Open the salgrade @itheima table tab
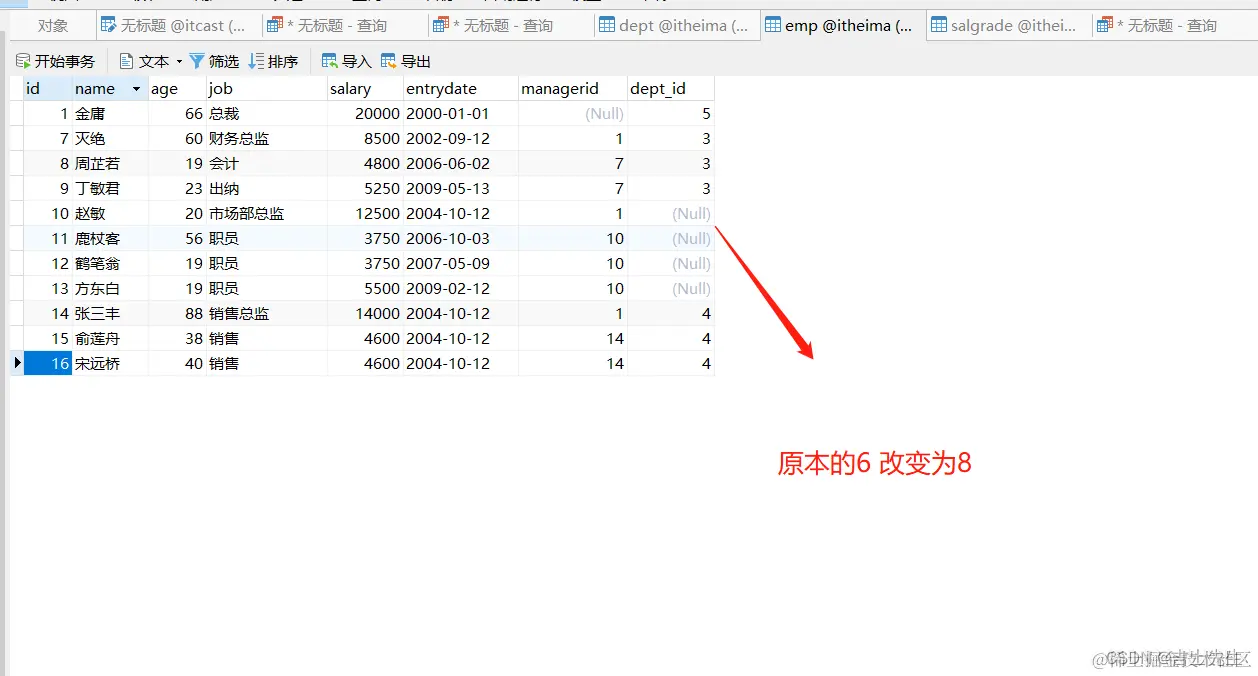 [x=1008, y=26]
